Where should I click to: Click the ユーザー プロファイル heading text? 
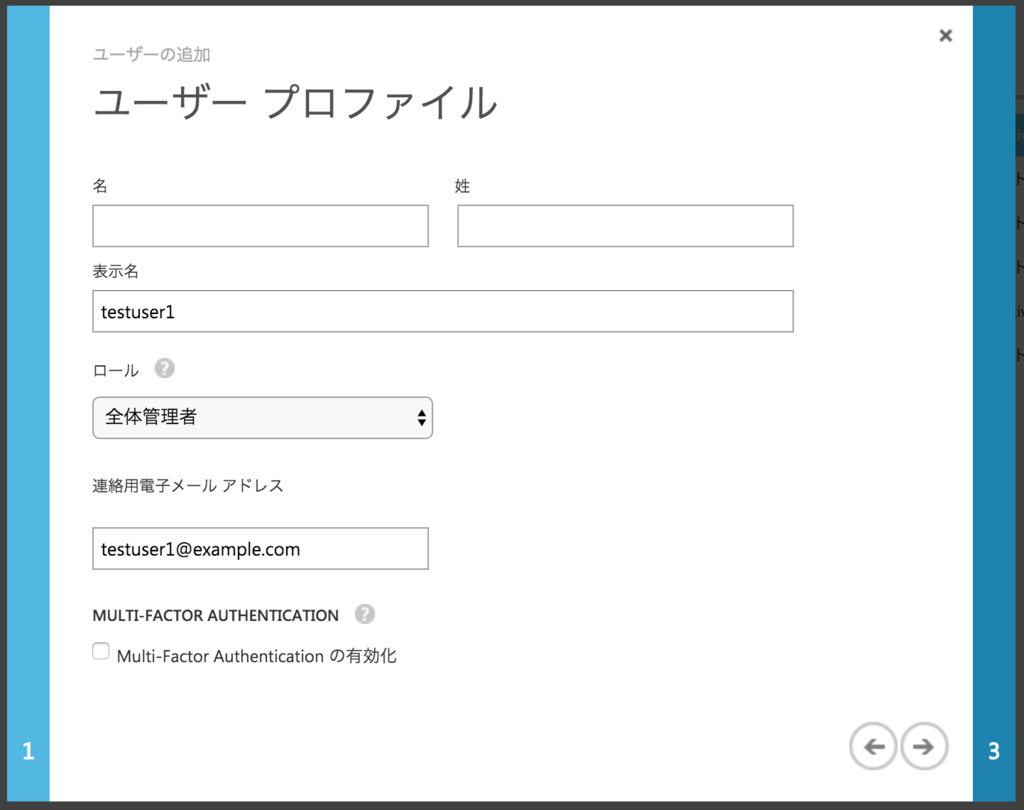click(295, 103)
